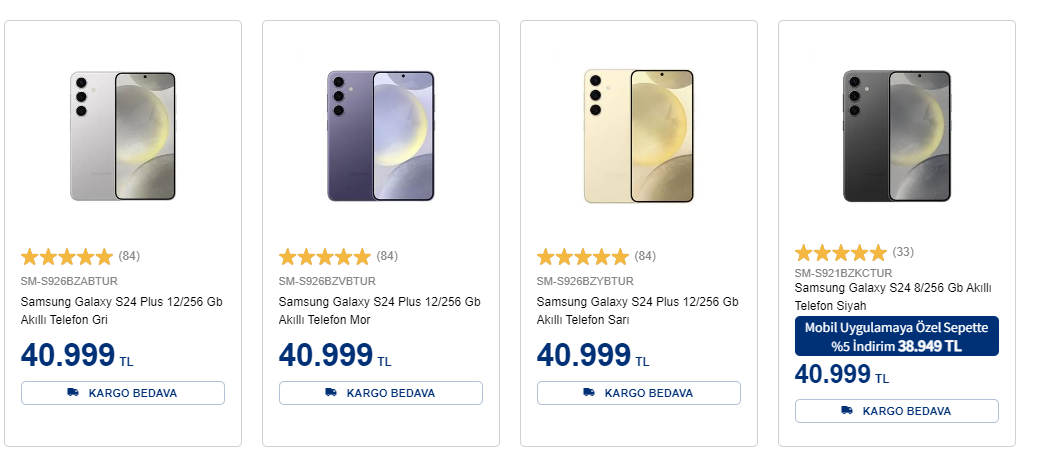Click the black Galaxy S24 phone image

pyautogui.click(x=897, y=136)
